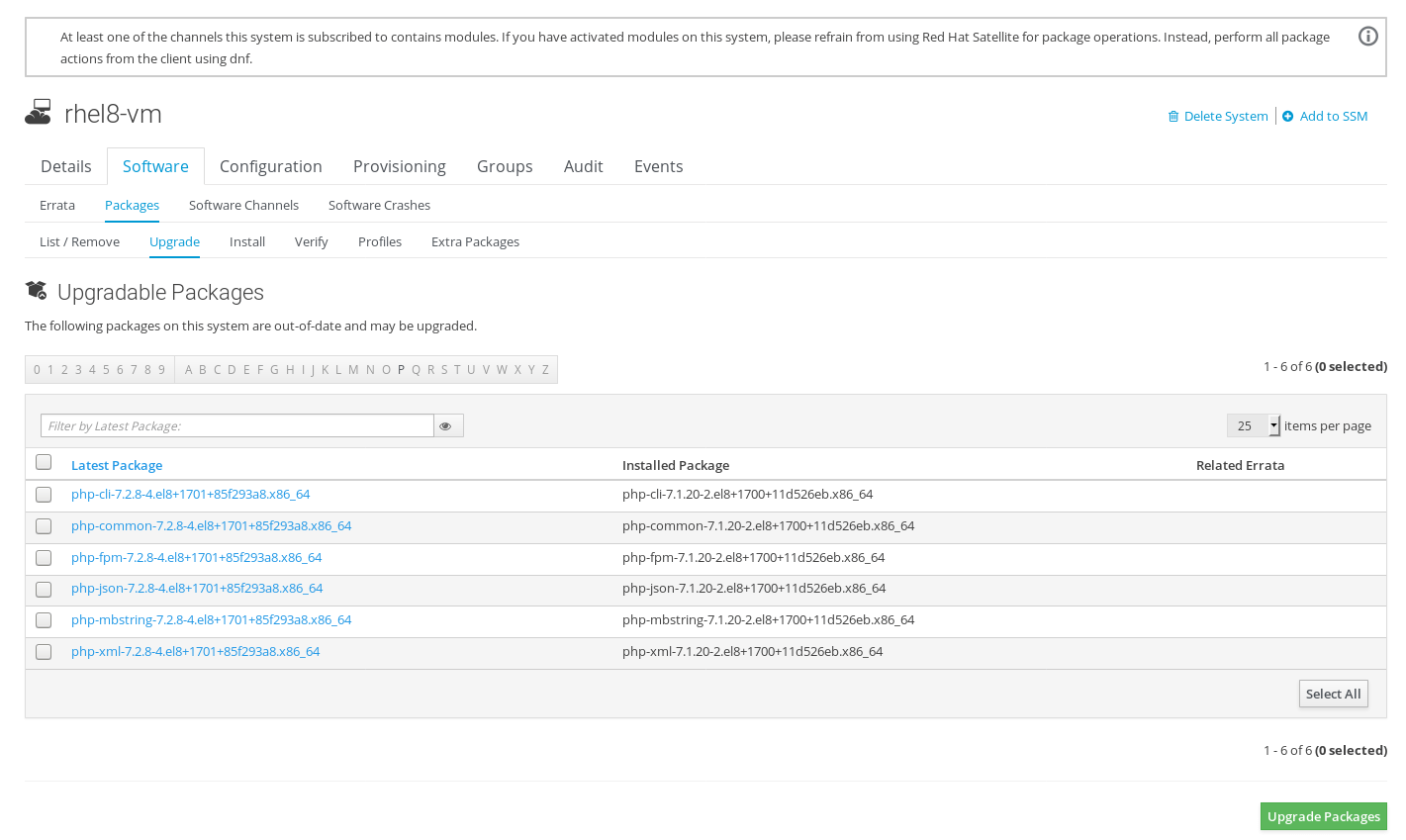Switch to the Configuration tab

[271, 166]
